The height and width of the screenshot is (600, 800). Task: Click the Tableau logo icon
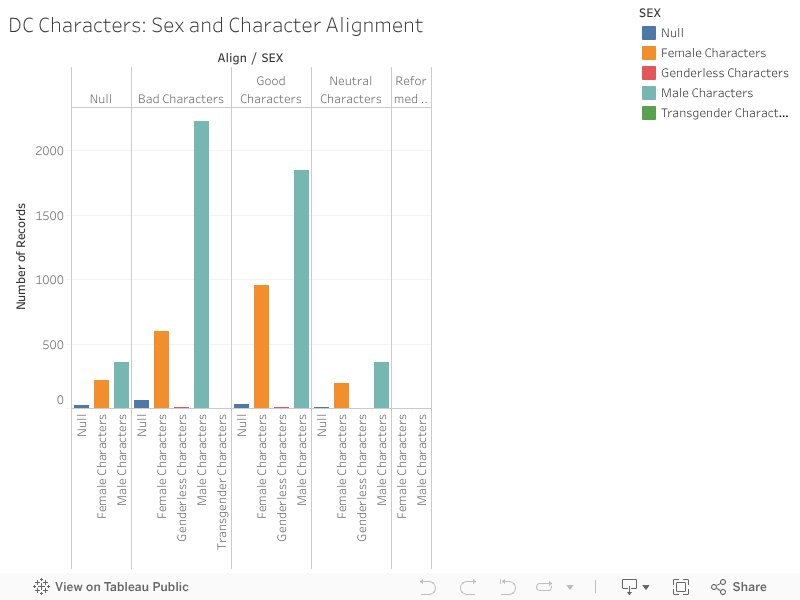coord(42,587)
